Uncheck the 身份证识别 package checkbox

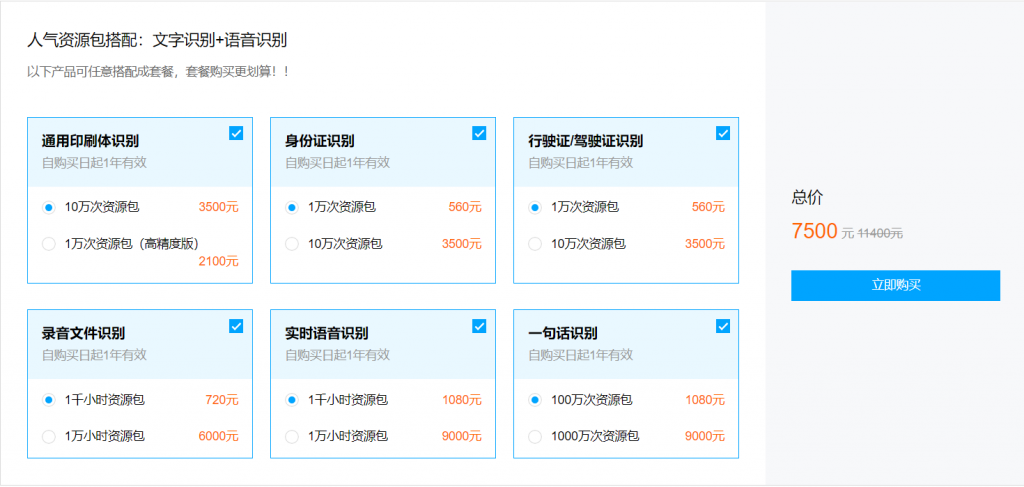pyautogui.click(x=479, y=133)
